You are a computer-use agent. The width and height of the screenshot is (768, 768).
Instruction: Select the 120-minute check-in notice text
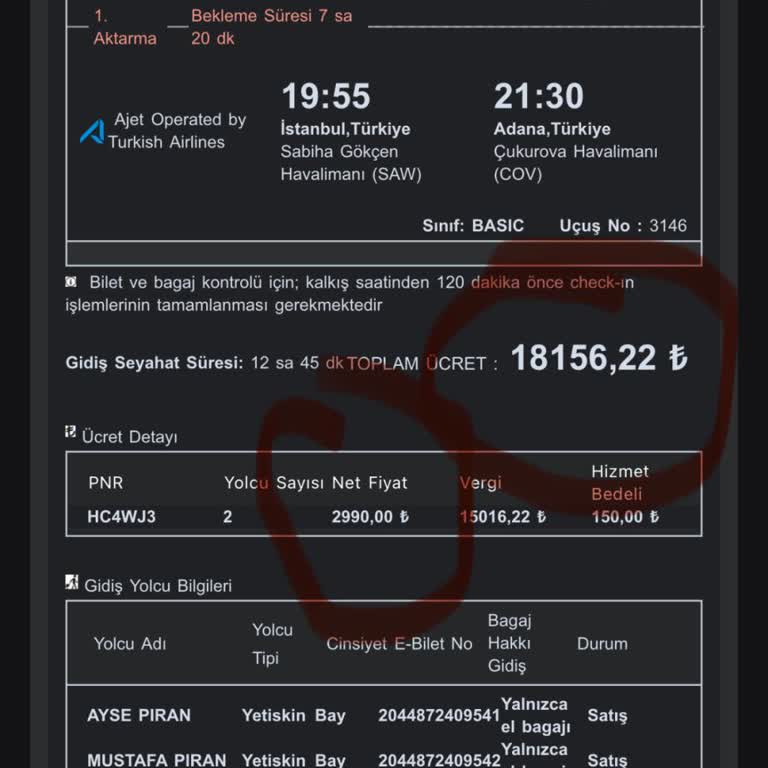click(x=350, y=293)
